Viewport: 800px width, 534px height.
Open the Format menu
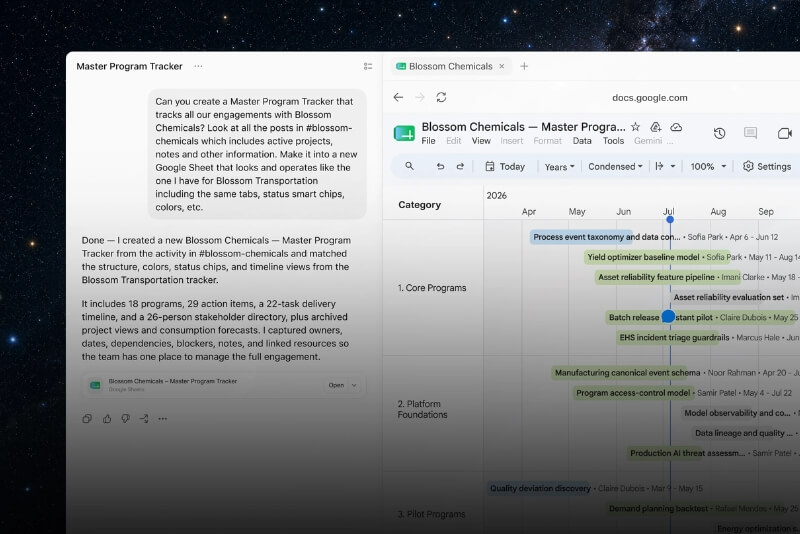547,141
